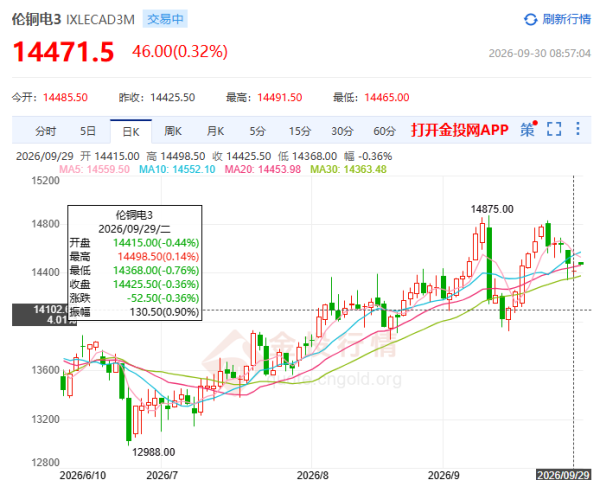Click the 最高 value 14491.50

[x=280, y=97]
